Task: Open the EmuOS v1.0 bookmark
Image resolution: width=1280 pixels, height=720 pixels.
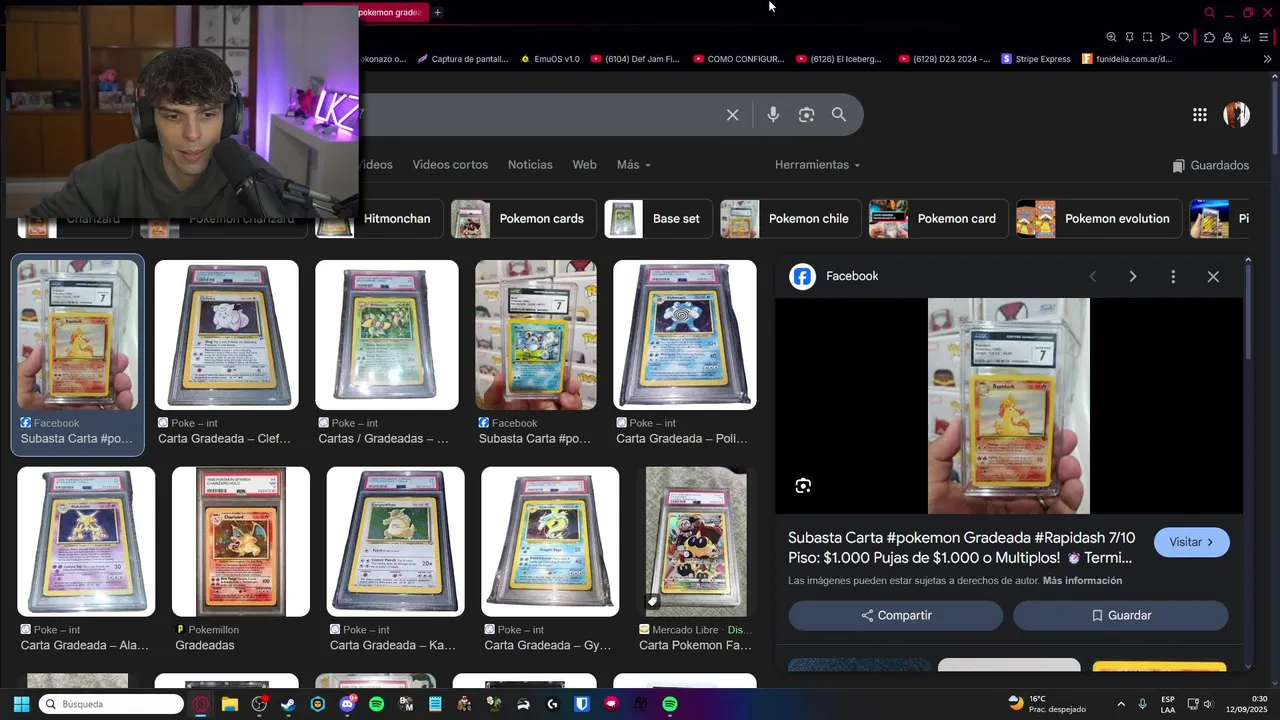Action: click(x=550, y=59)
